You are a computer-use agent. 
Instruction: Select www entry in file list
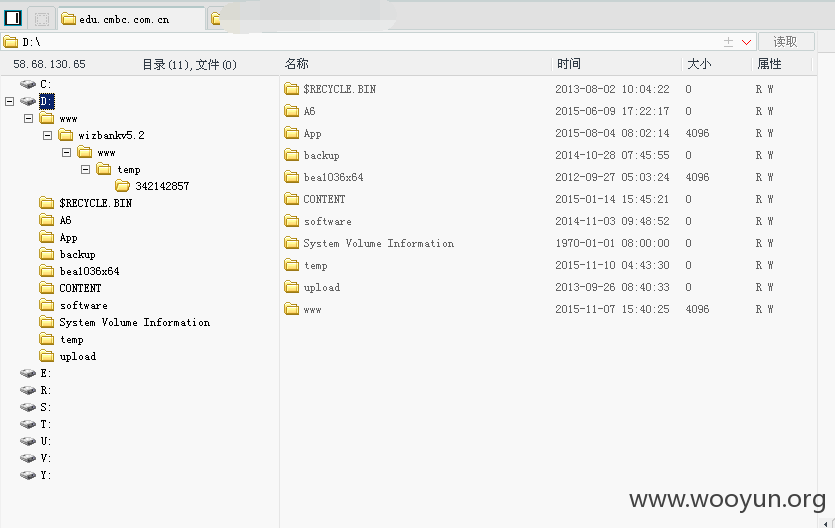313,309
